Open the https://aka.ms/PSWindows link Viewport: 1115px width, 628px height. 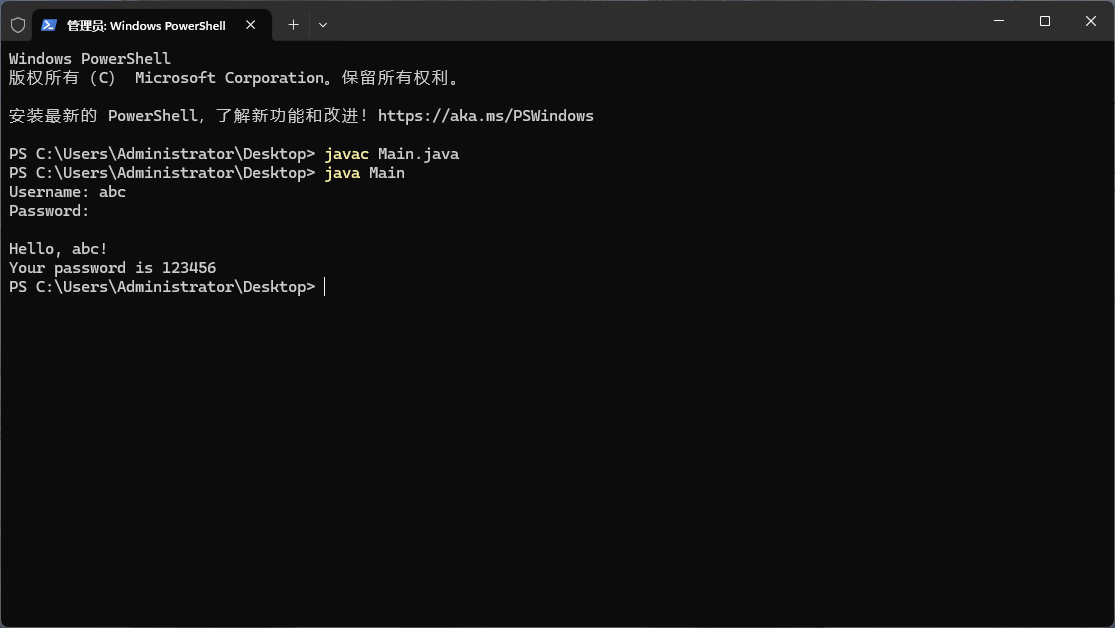[485, 116]
